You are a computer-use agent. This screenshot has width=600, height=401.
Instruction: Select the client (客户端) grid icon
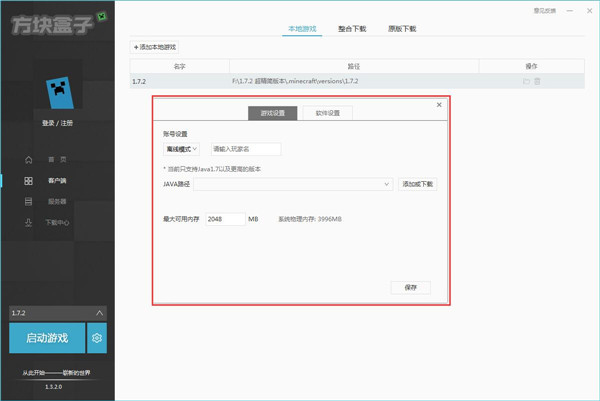[x=29, y=181]
